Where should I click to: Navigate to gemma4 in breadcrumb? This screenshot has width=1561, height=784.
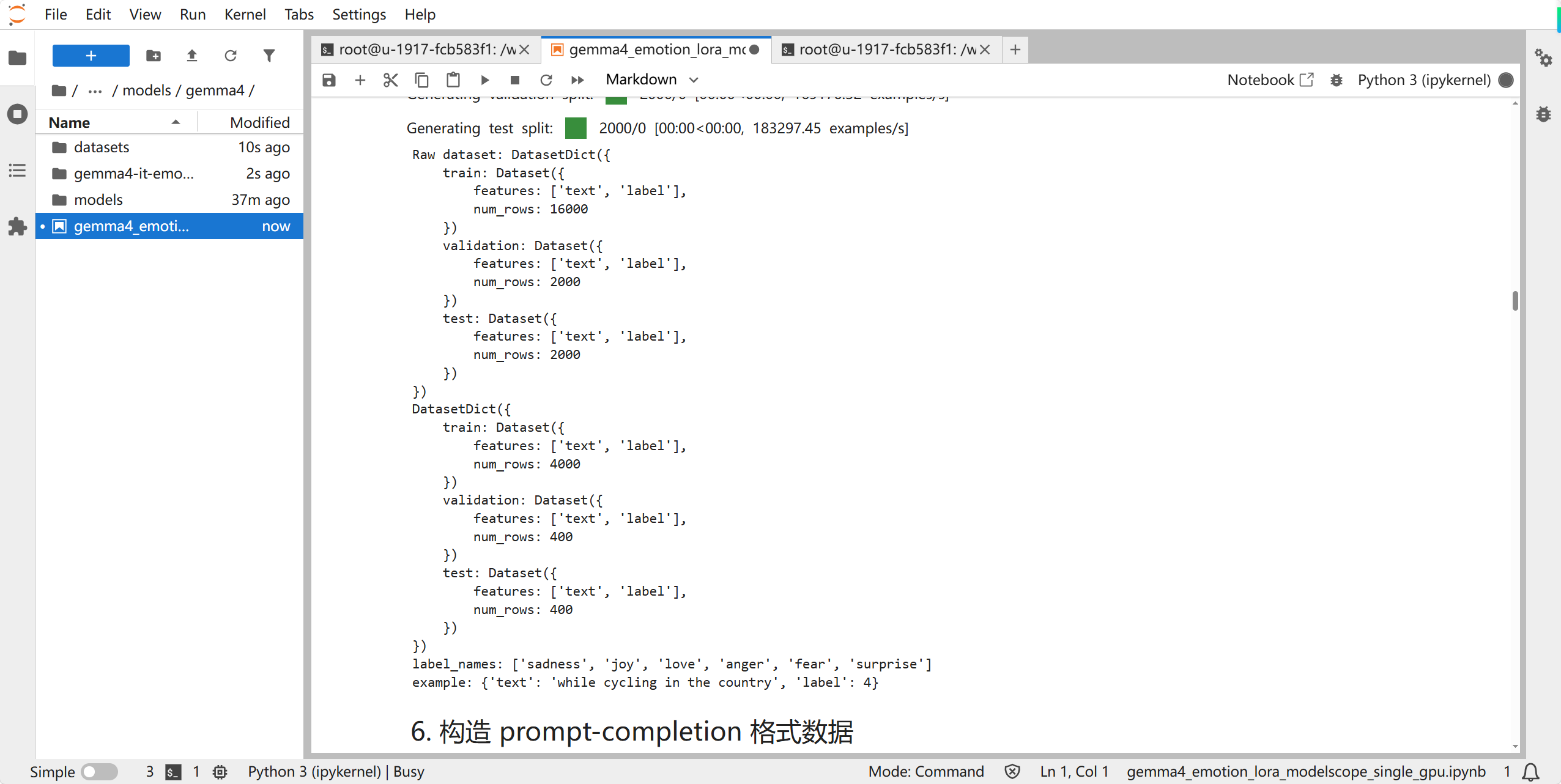click(x=215, y=91)
